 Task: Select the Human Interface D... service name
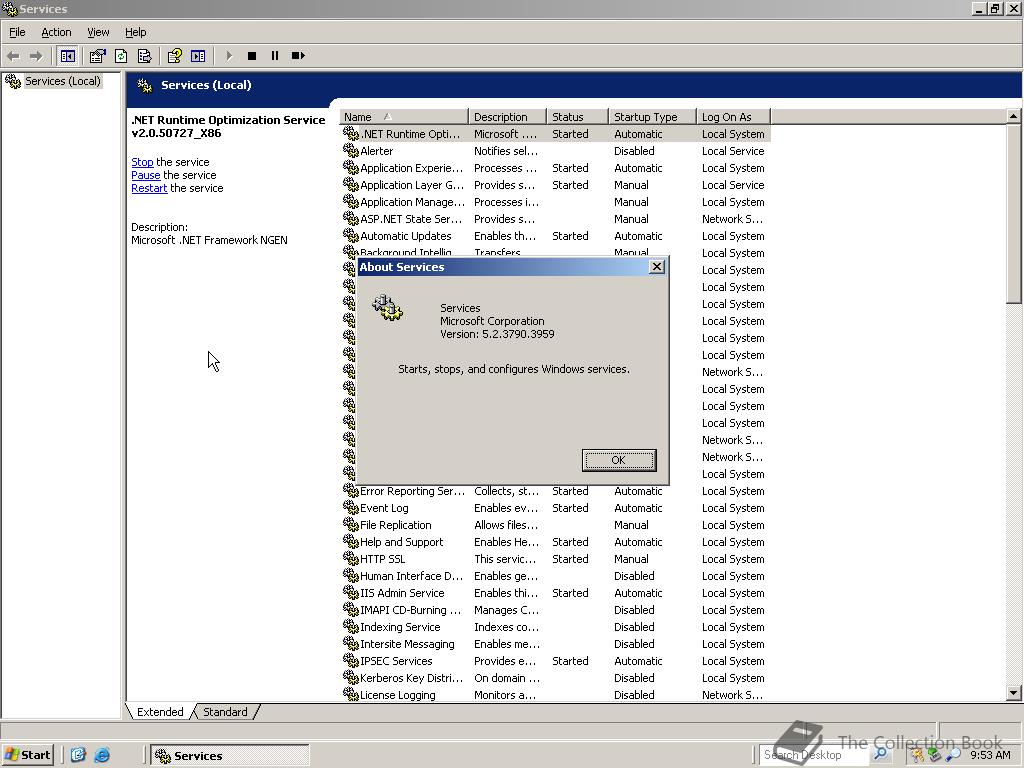click(x=411, y=576)
